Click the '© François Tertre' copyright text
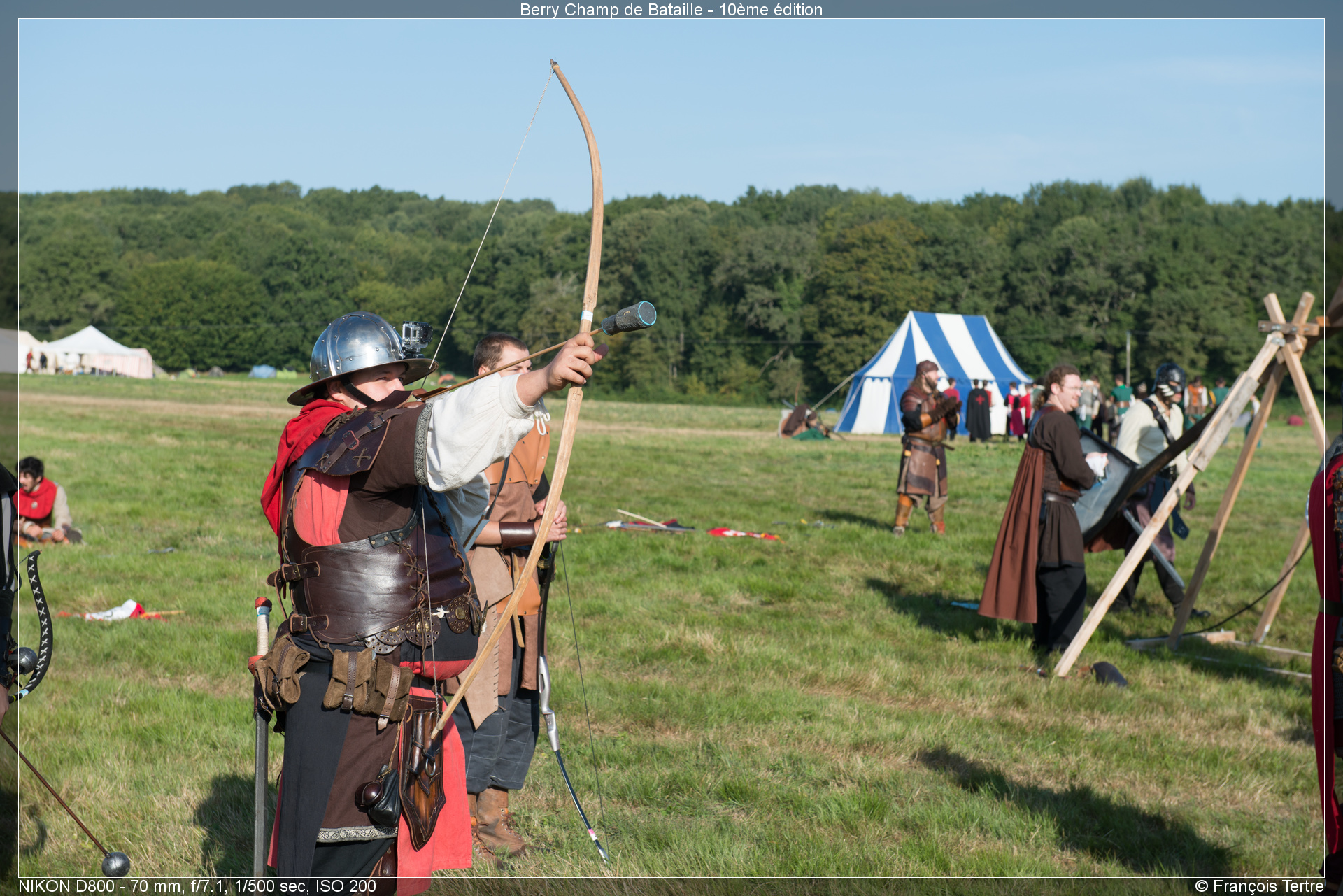Image resolution: width=1343 pixels, height=896 pixels. (x=1259, y=886)
